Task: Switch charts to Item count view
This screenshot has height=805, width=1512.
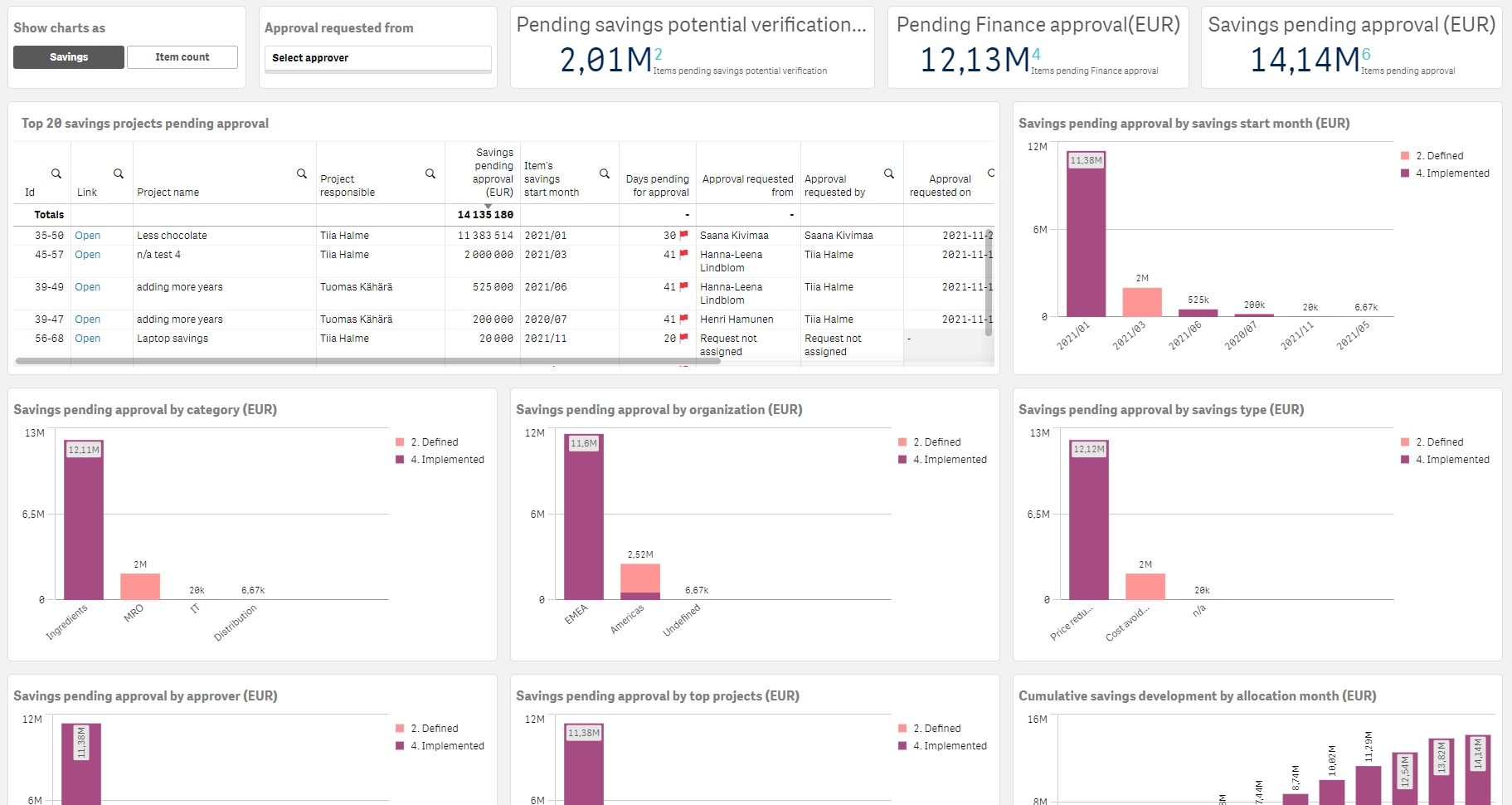Action: point(182,57)
